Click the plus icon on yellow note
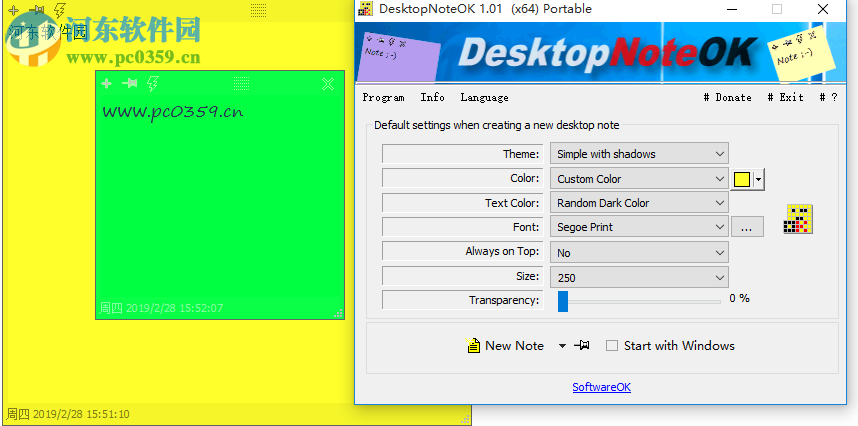858x426 pixels. [14, 10]
